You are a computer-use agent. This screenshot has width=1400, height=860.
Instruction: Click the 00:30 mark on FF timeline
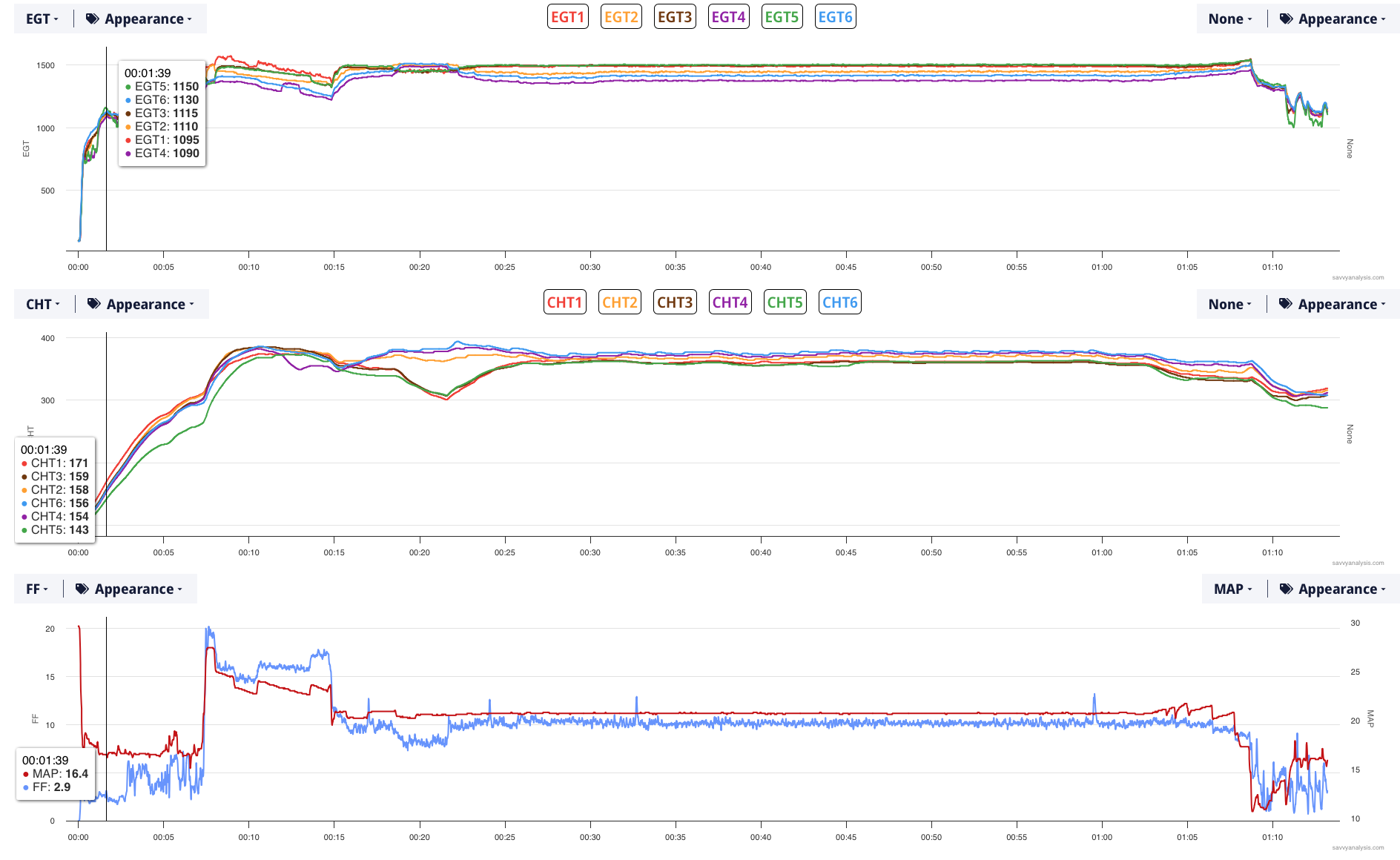(590, 837)
